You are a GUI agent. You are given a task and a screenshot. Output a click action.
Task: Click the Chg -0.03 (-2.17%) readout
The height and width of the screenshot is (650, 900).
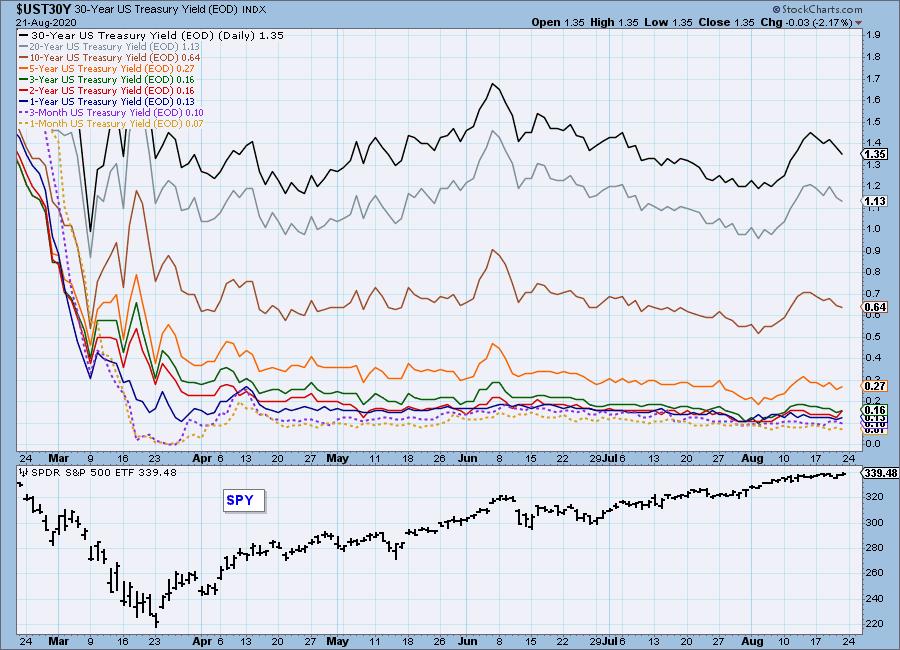pyautogui.click(x=807, y=22)
